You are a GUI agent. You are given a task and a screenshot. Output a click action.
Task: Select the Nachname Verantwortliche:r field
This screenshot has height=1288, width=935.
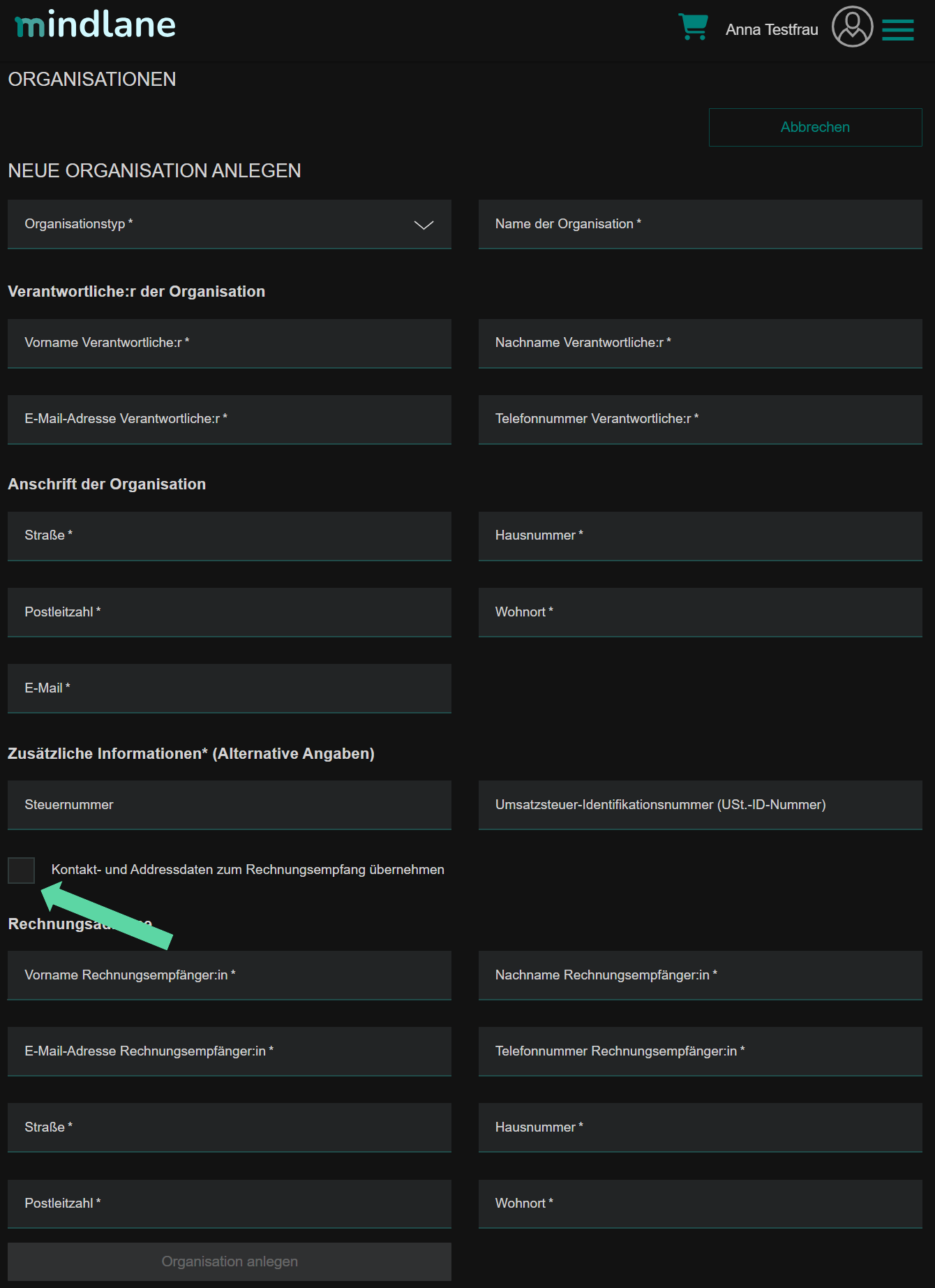(x=700, y=343)
